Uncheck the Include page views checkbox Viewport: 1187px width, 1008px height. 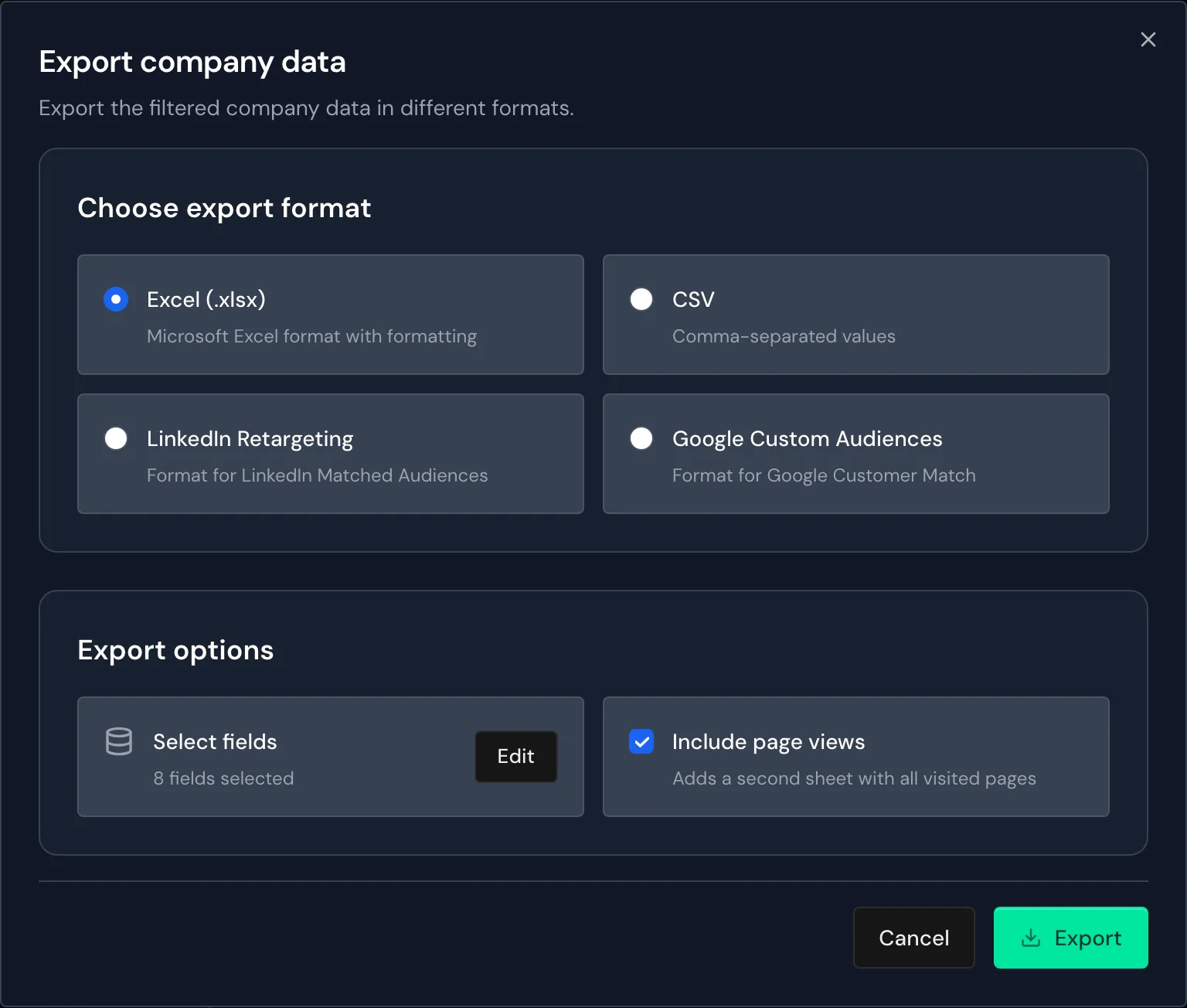pos(641,741)
